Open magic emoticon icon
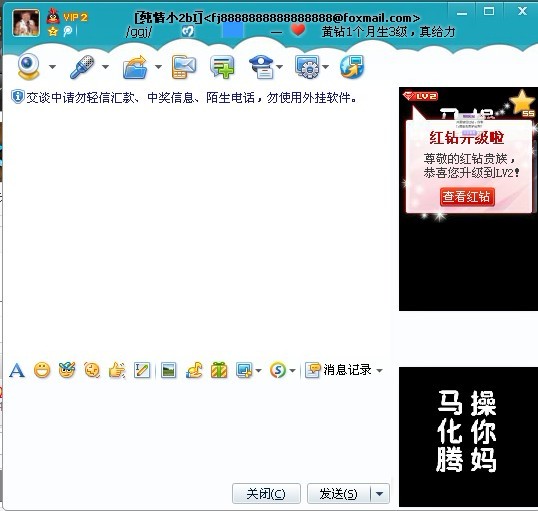Screen dimensions: 538x511 (67, 370)
